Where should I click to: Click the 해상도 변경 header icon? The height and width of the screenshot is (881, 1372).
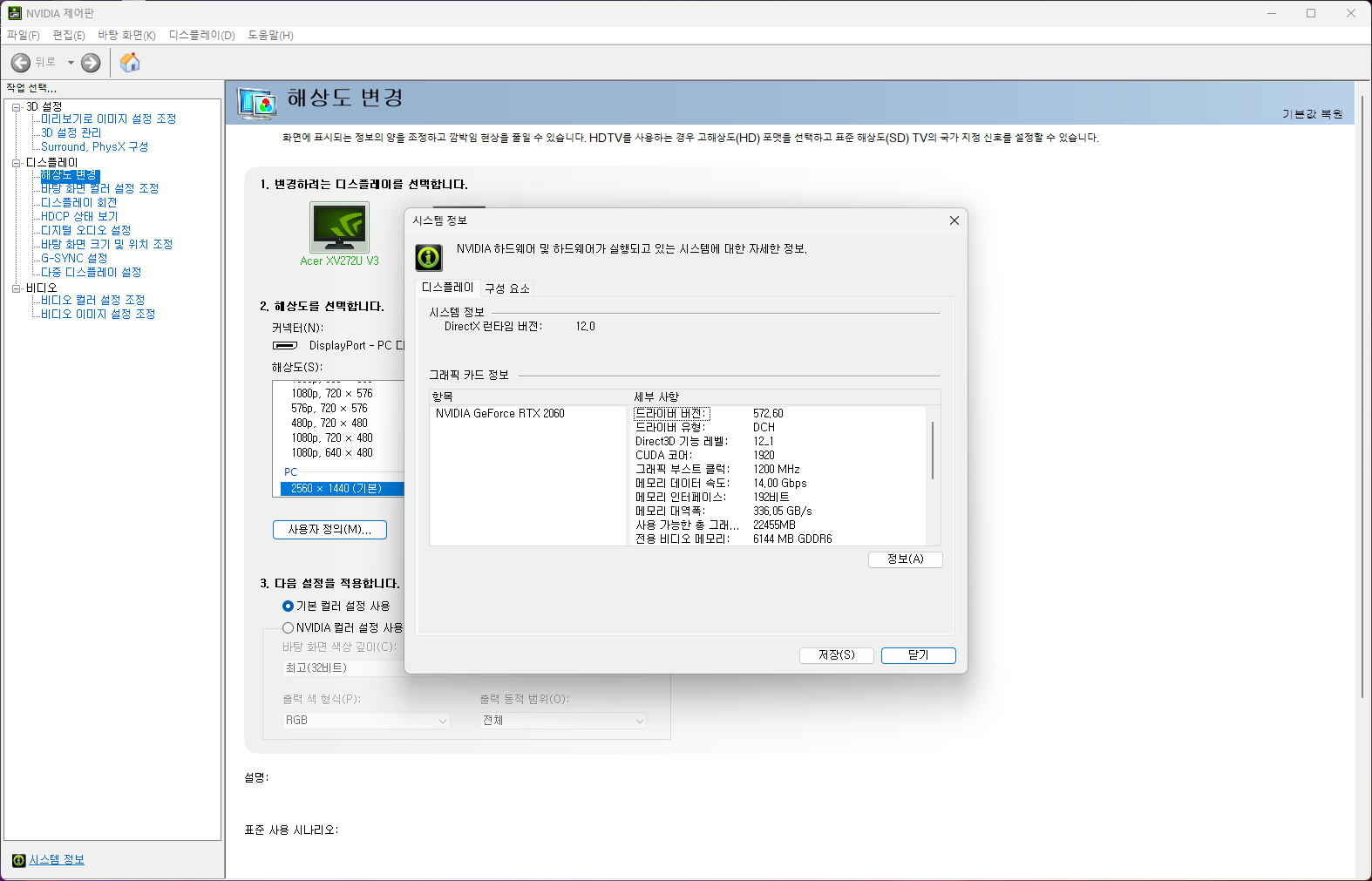[258, 103]
